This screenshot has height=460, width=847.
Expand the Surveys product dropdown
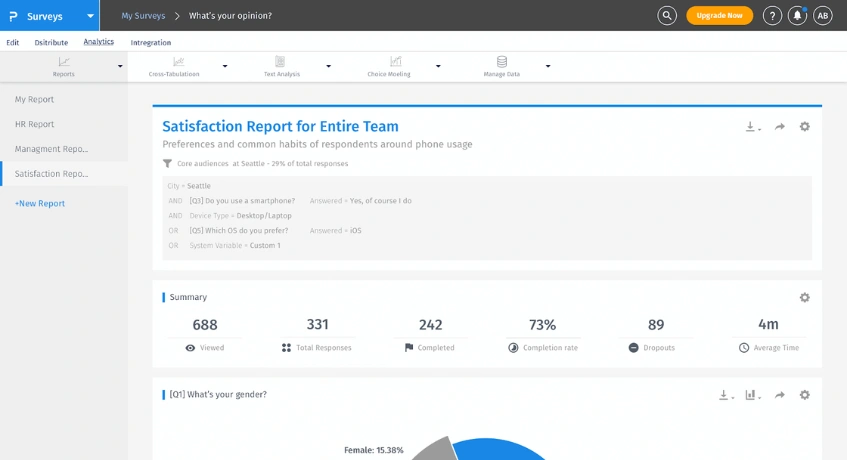pyautogui.click(x=90, y=16)
